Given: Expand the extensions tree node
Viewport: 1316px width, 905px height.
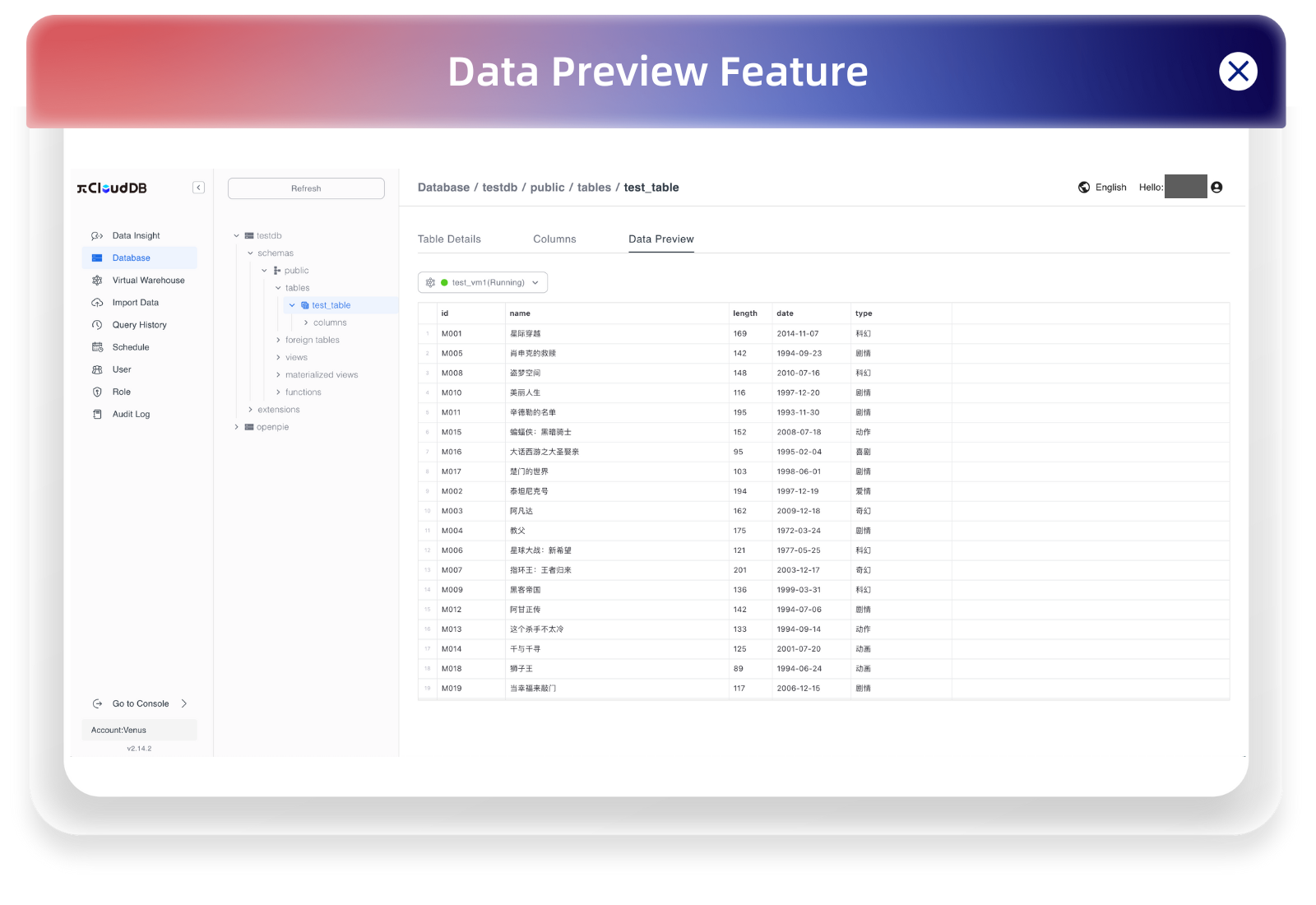Looking at the screenshot, I should pyautogui.click(x=251, y=410).
